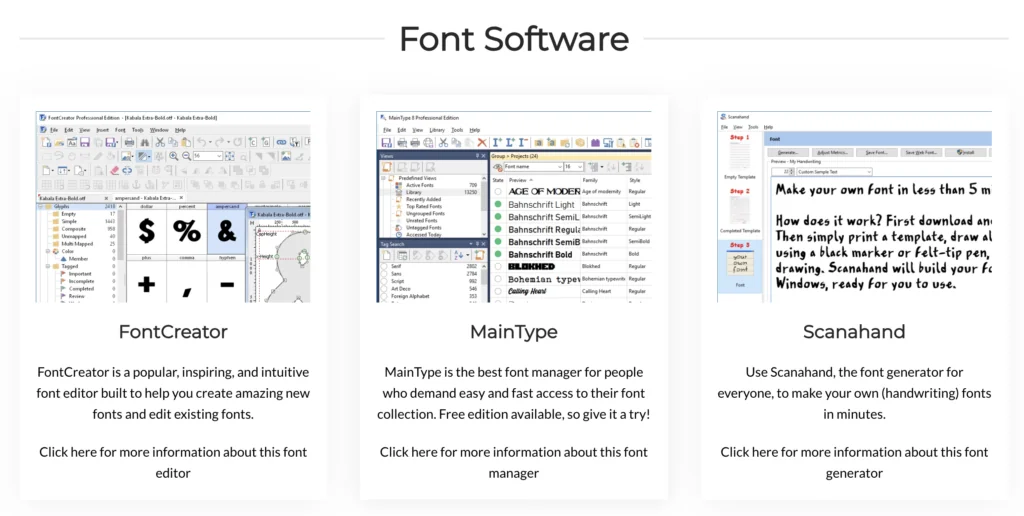Follow the link for more information about font editor
The image size is (1024, 516).
[x=173, y=462]
